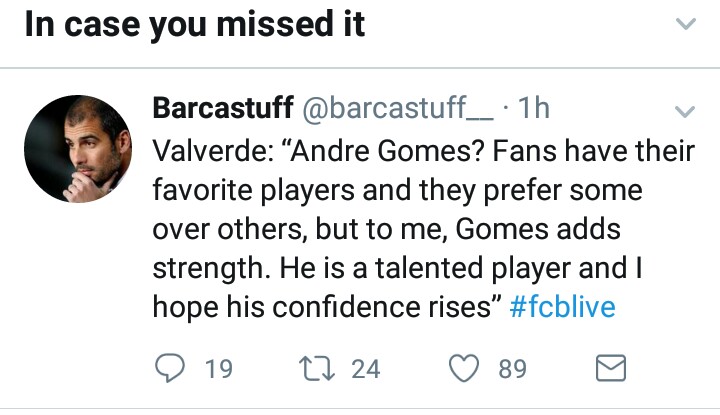Select the "In case you missed it" header
Image resolution: width=720 pixels, height=415 pixels.
pos(194,24)
